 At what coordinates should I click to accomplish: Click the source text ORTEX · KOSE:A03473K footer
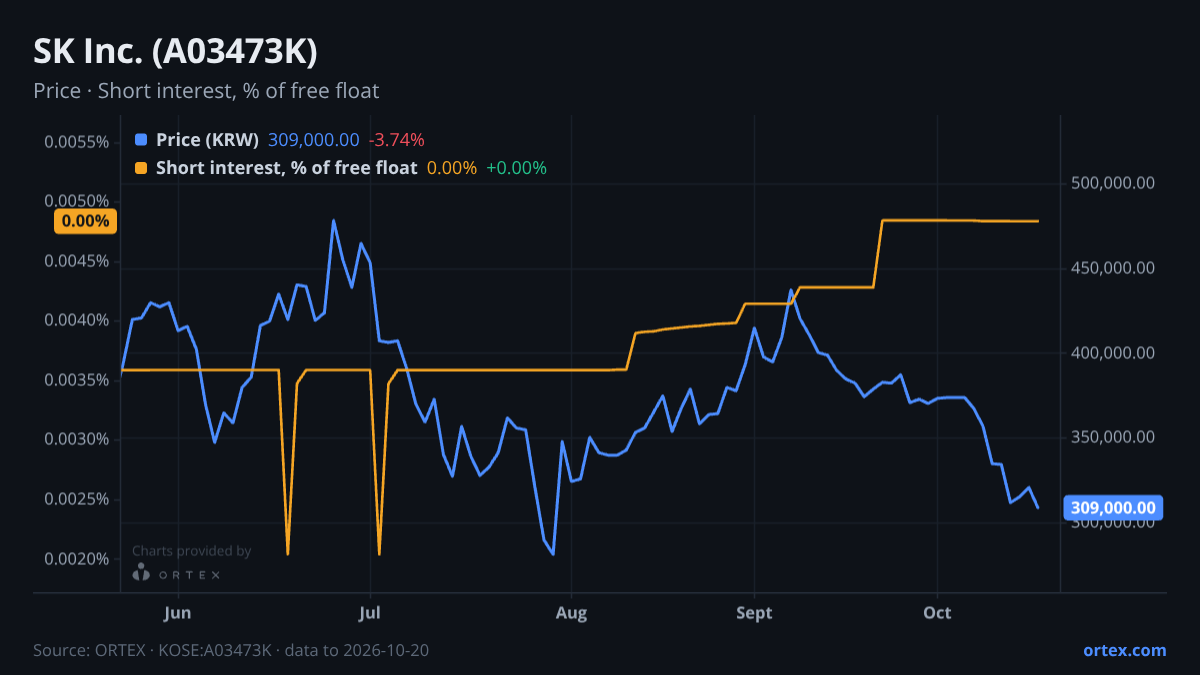click(231, 650)
